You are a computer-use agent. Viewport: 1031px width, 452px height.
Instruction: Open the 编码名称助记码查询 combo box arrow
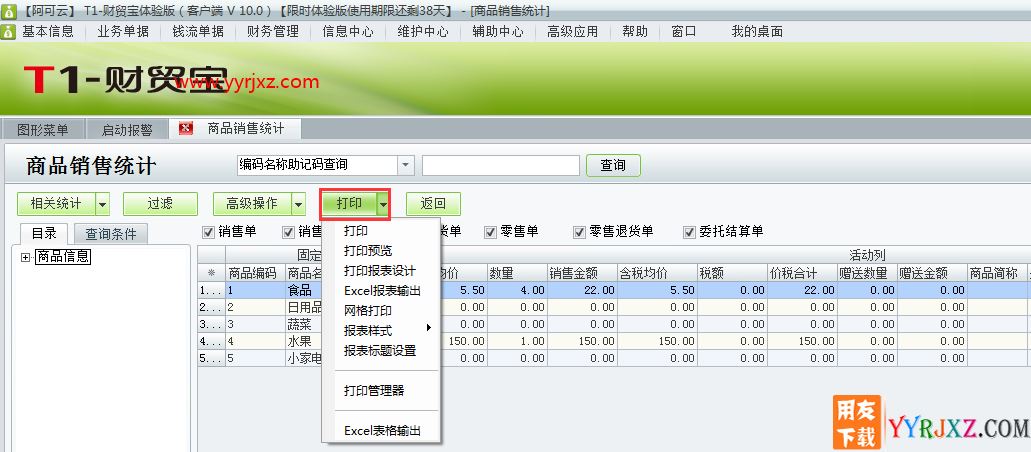click(x=406, y=165)
